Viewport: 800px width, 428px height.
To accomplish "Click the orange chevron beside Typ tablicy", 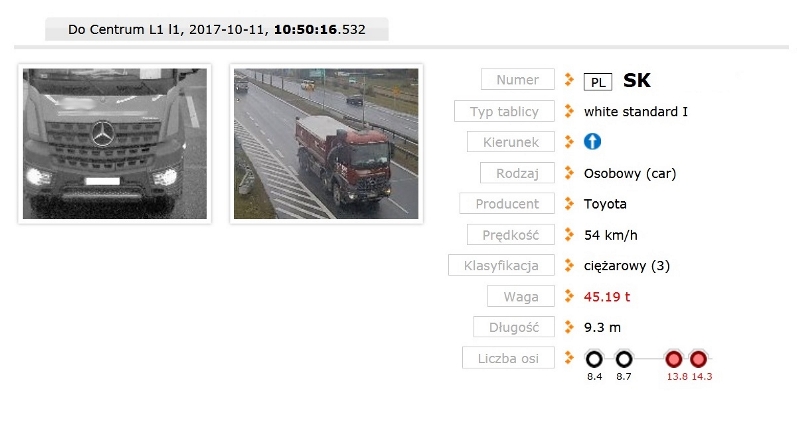I will (569, 111).
